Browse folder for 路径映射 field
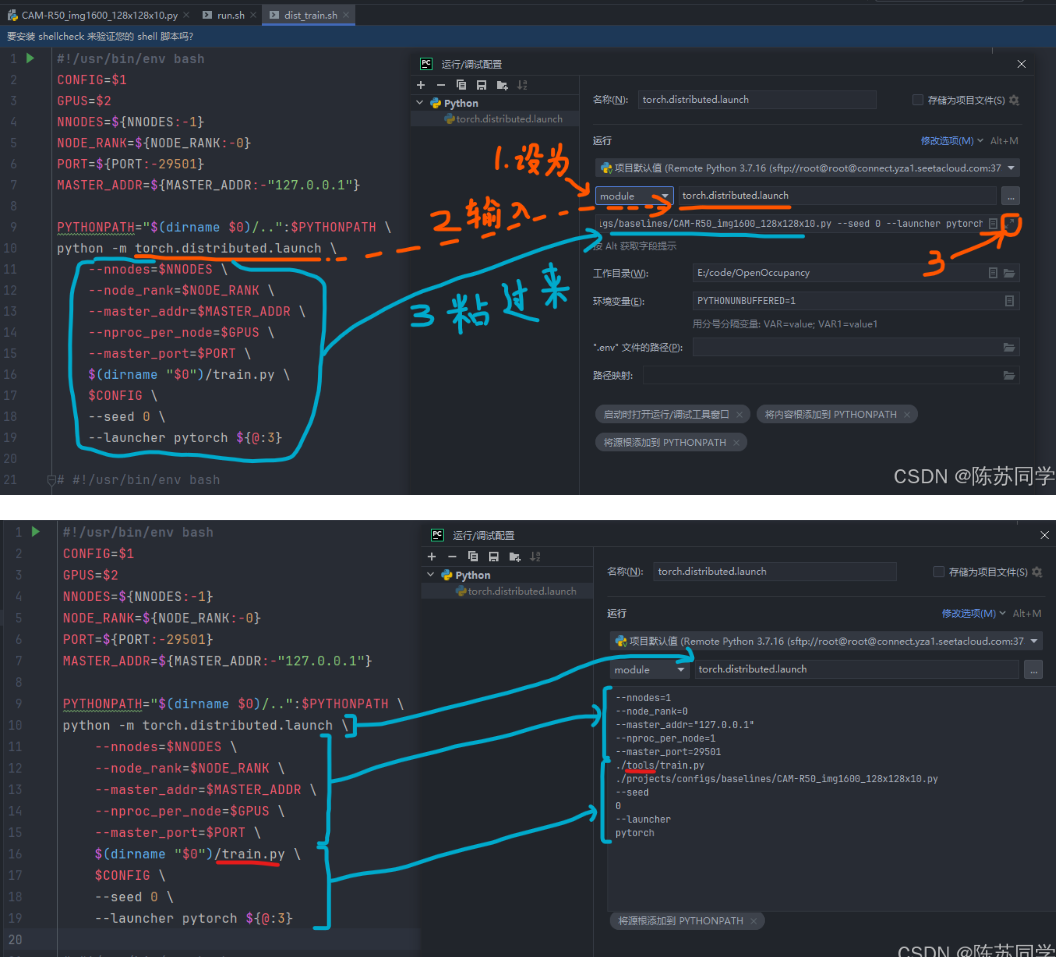This screenshot has height=957, width=1056. tap(1009, 375)
